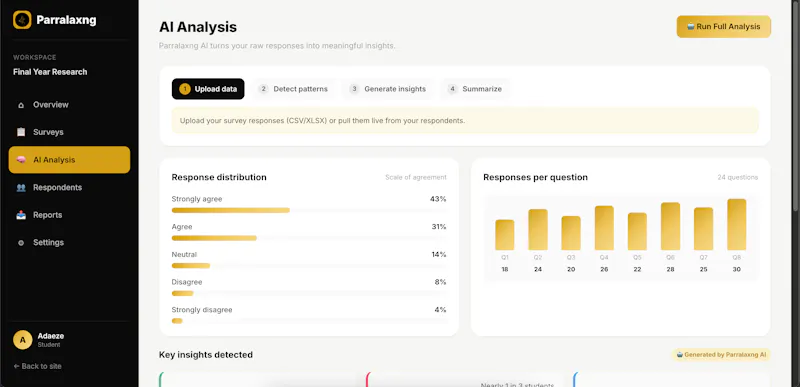Click the value 18 under Q1

point(505,269)
